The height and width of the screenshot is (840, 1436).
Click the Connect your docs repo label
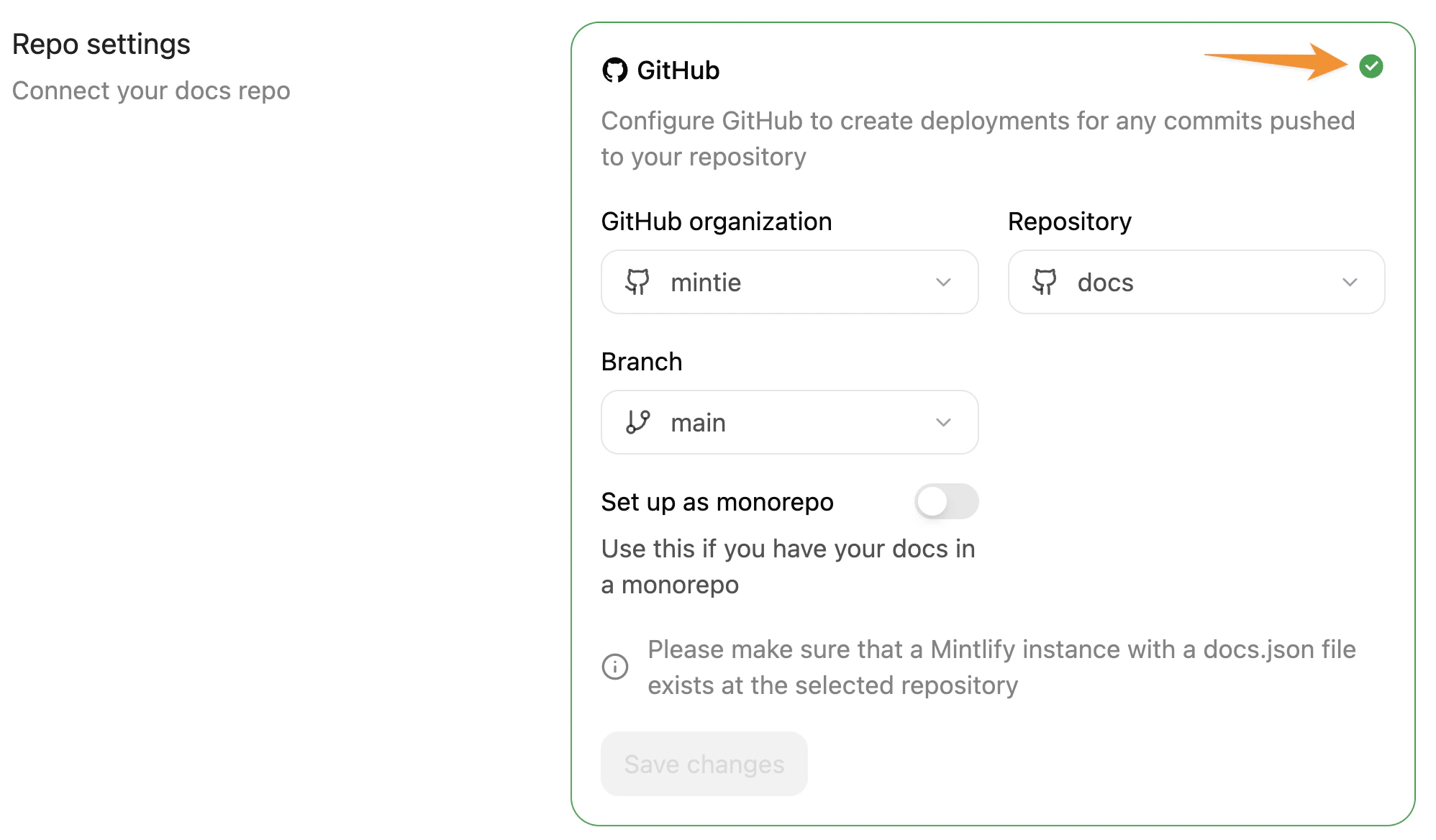151,91
